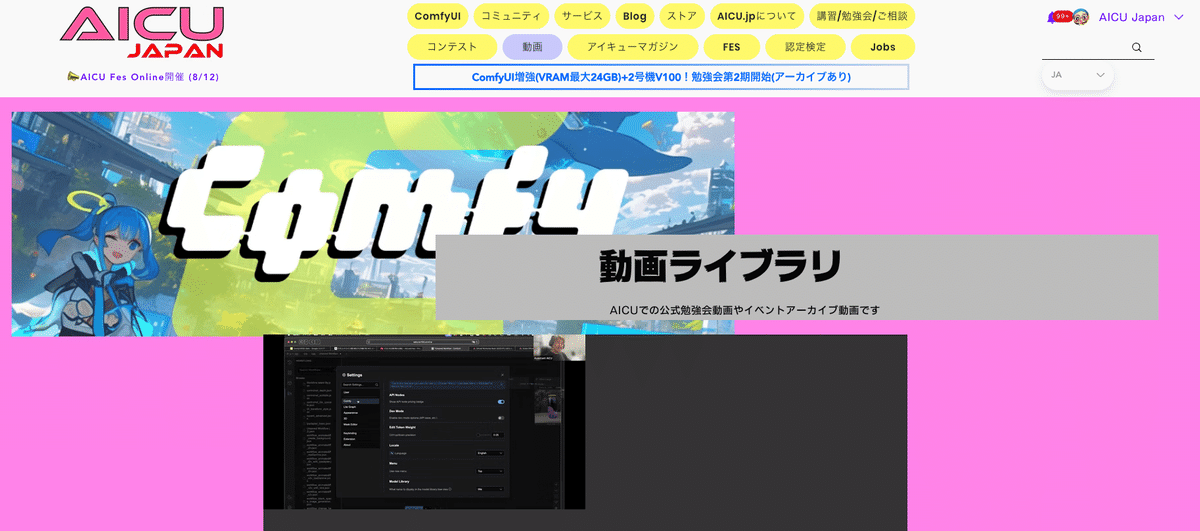Select 講習/勉強会/ご相談 menu item
The image size is (1200, 531).
862,16
